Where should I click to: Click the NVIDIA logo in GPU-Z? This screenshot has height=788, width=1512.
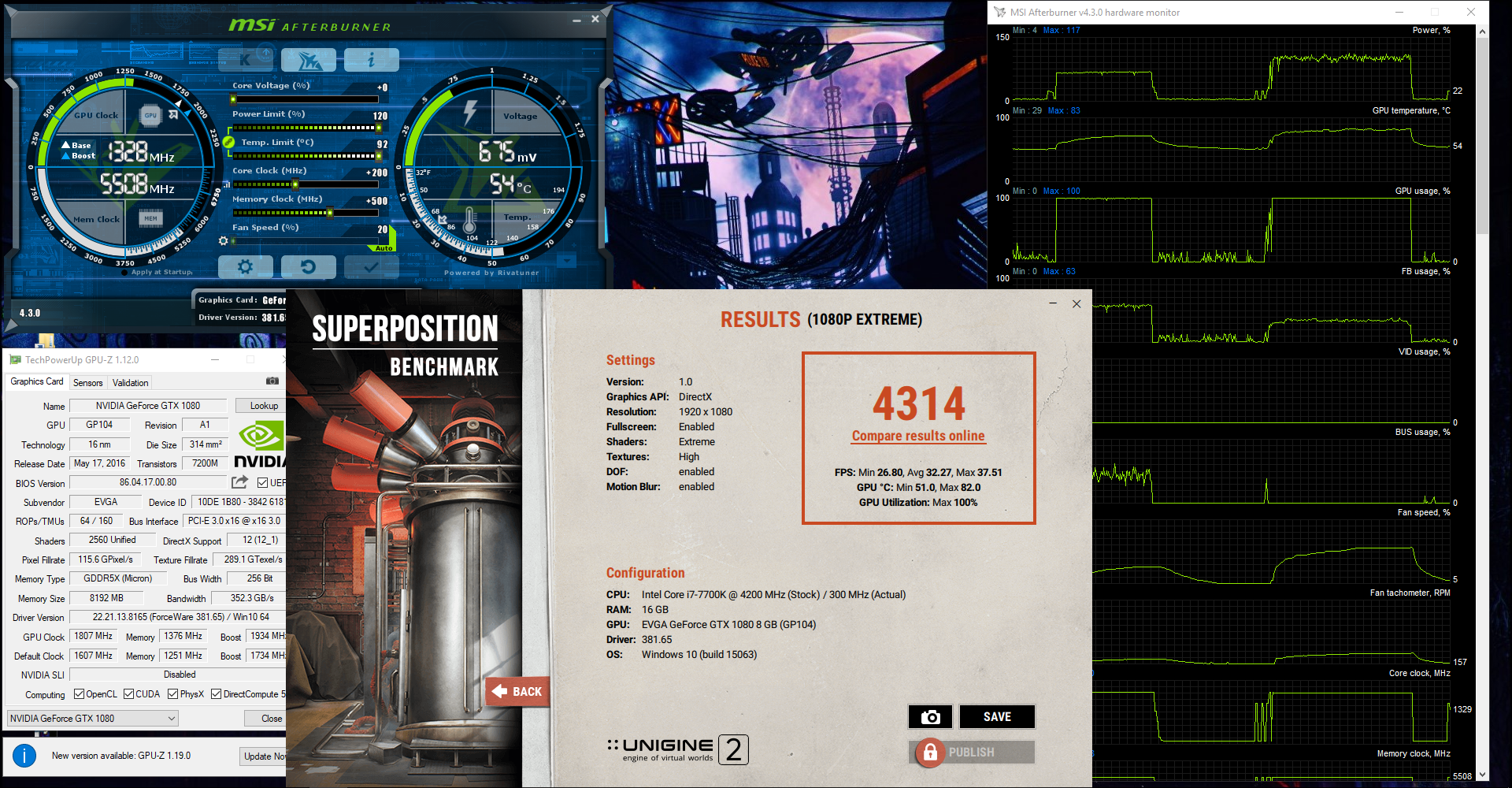[261, 445]
